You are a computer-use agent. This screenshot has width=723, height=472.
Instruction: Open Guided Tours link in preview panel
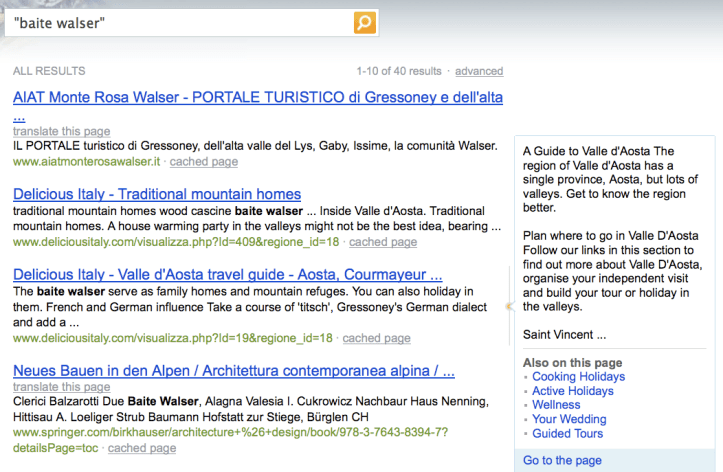pos(568,433)
